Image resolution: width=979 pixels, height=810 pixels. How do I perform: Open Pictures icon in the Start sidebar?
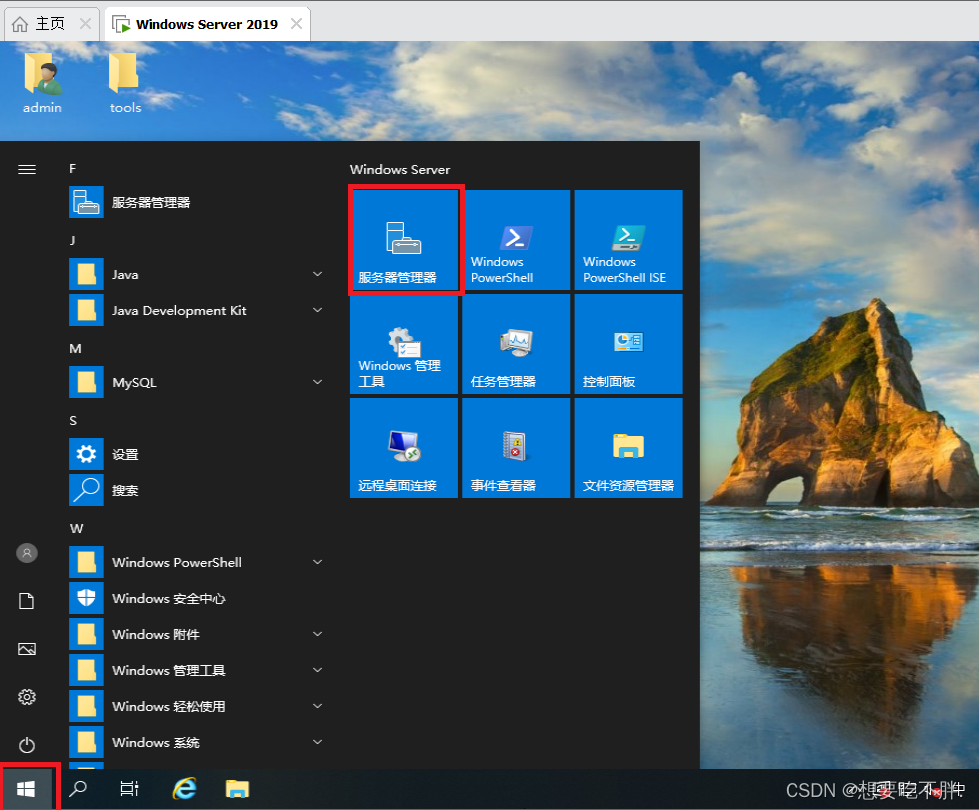(27, 649)
